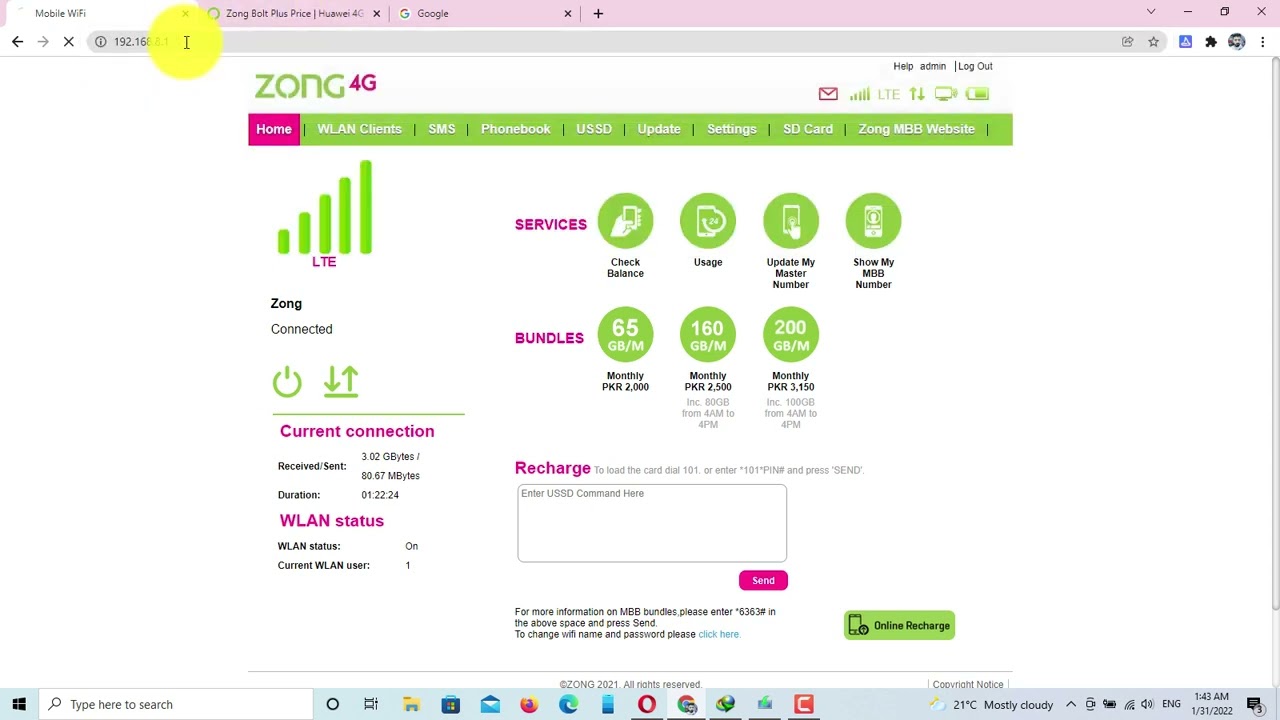Open the Copyright Notice link
The width and height of the screenshot is (1280, 720).
click(968, 685)
